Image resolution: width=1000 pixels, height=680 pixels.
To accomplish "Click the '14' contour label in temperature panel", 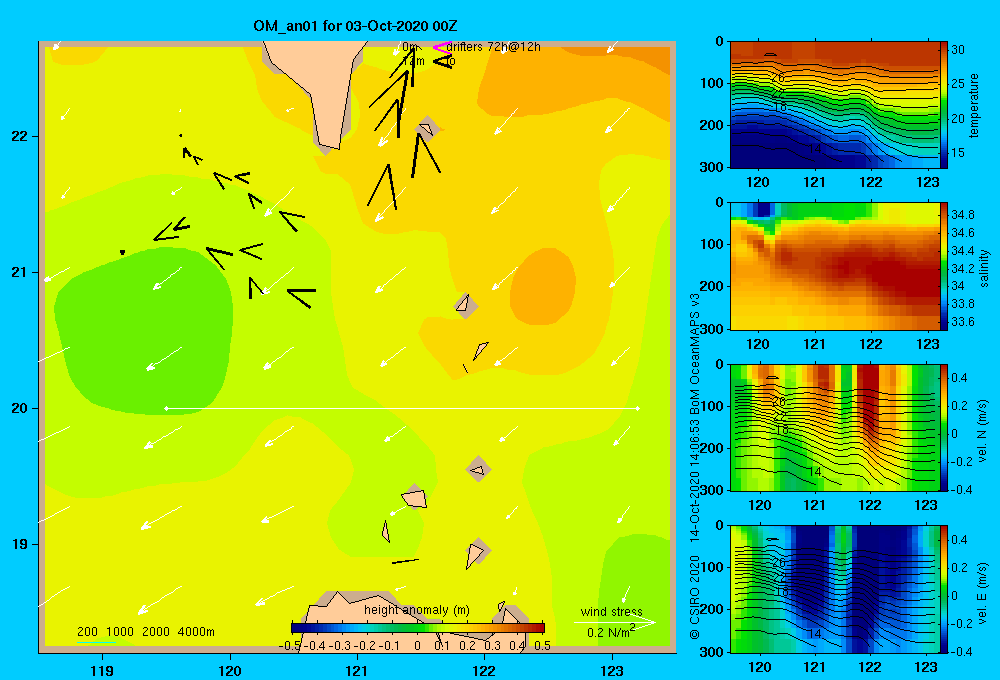I will tap(814, 149).
